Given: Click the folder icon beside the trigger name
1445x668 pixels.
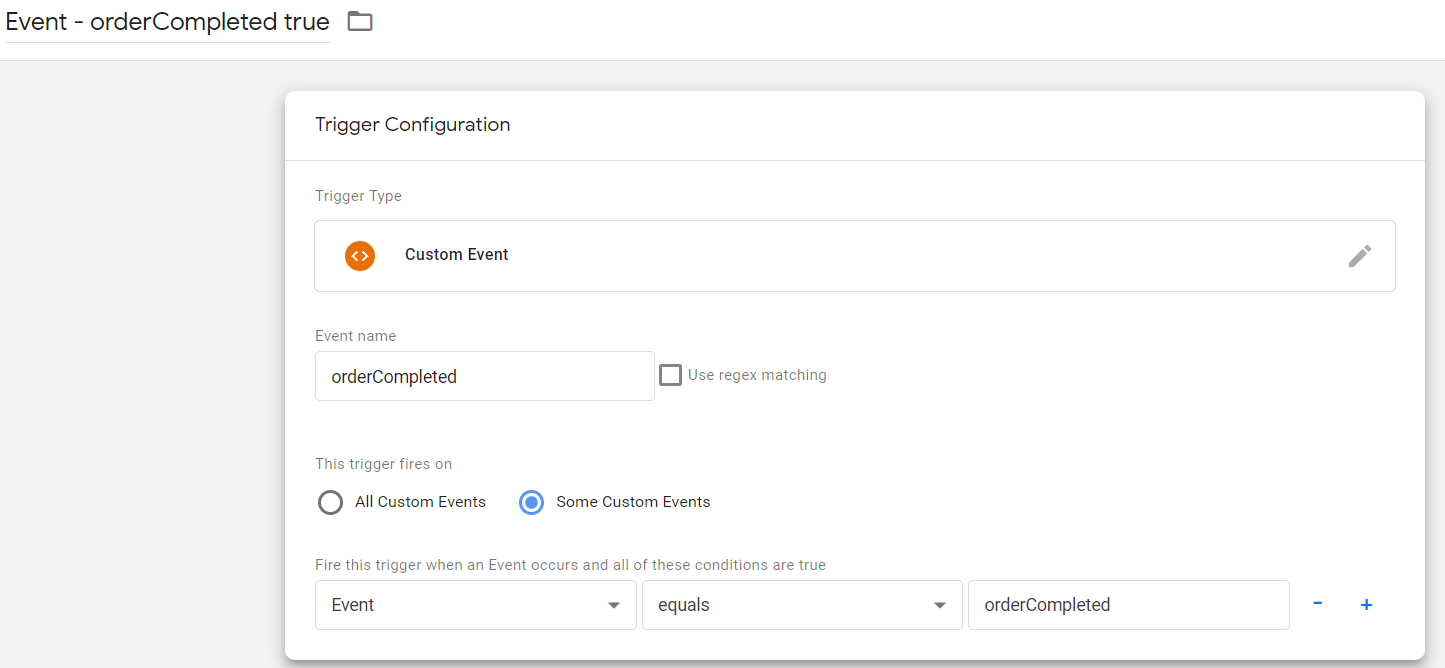Looking at the screenshot, I should pyautogui.click(x=360, y=22).
